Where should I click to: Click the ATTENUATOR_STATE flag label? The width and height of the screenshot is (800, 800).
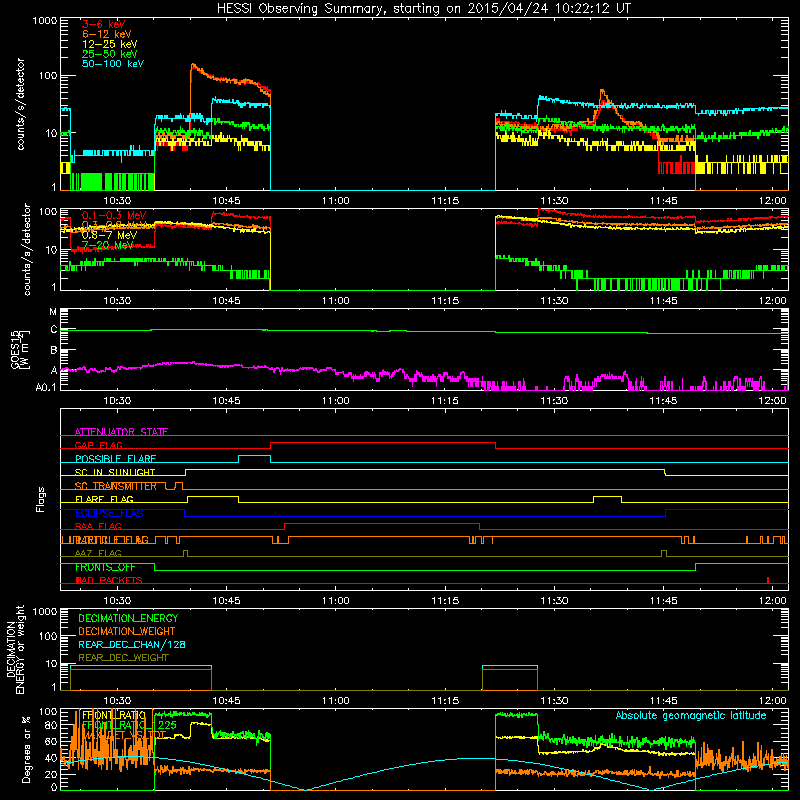pyautogui.click(x=121, y=432)
